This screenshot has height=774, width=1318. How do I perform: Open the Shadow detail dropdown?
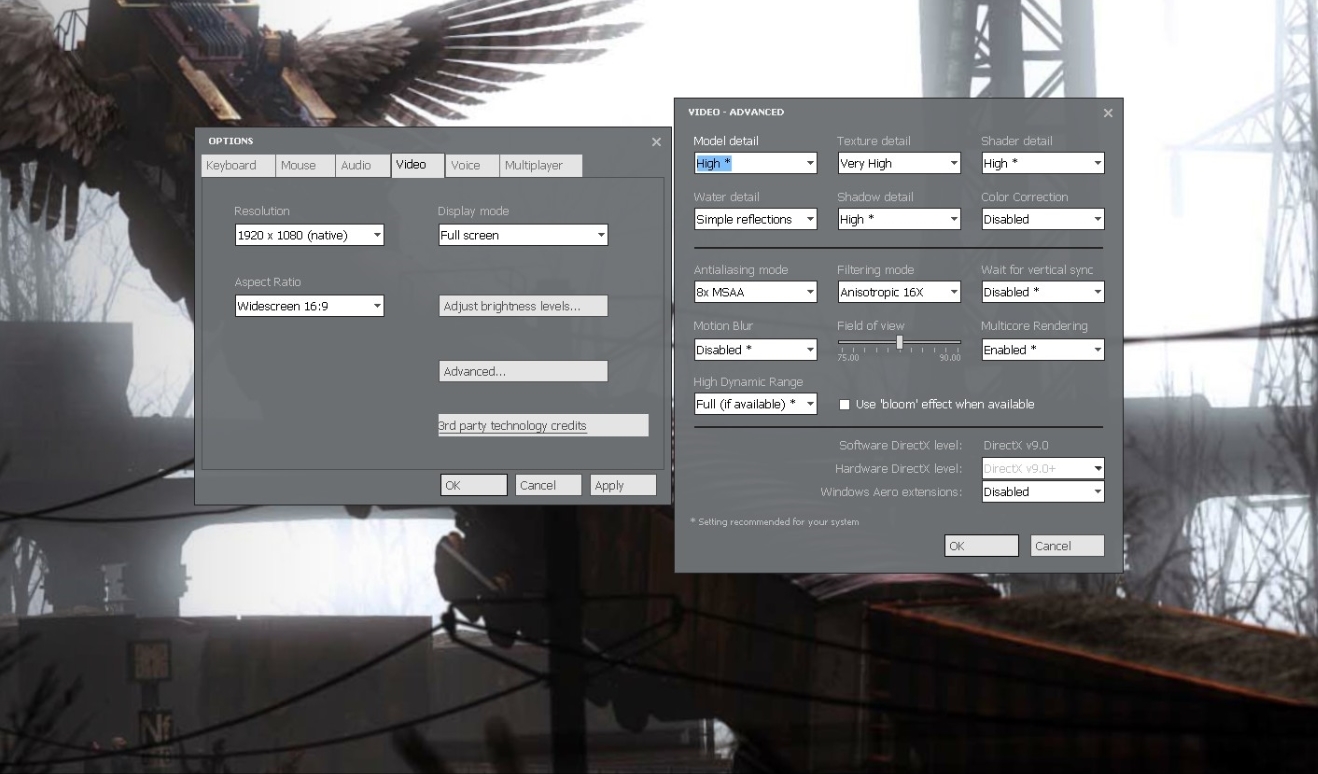899,219
